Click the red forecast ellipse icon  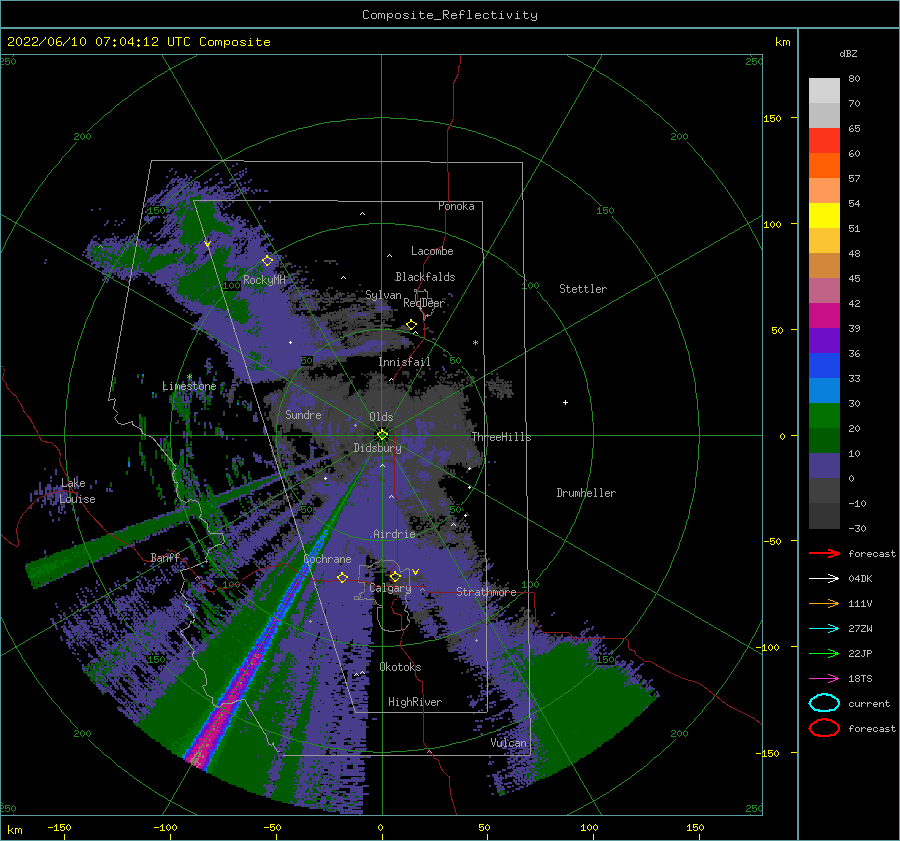824,728
